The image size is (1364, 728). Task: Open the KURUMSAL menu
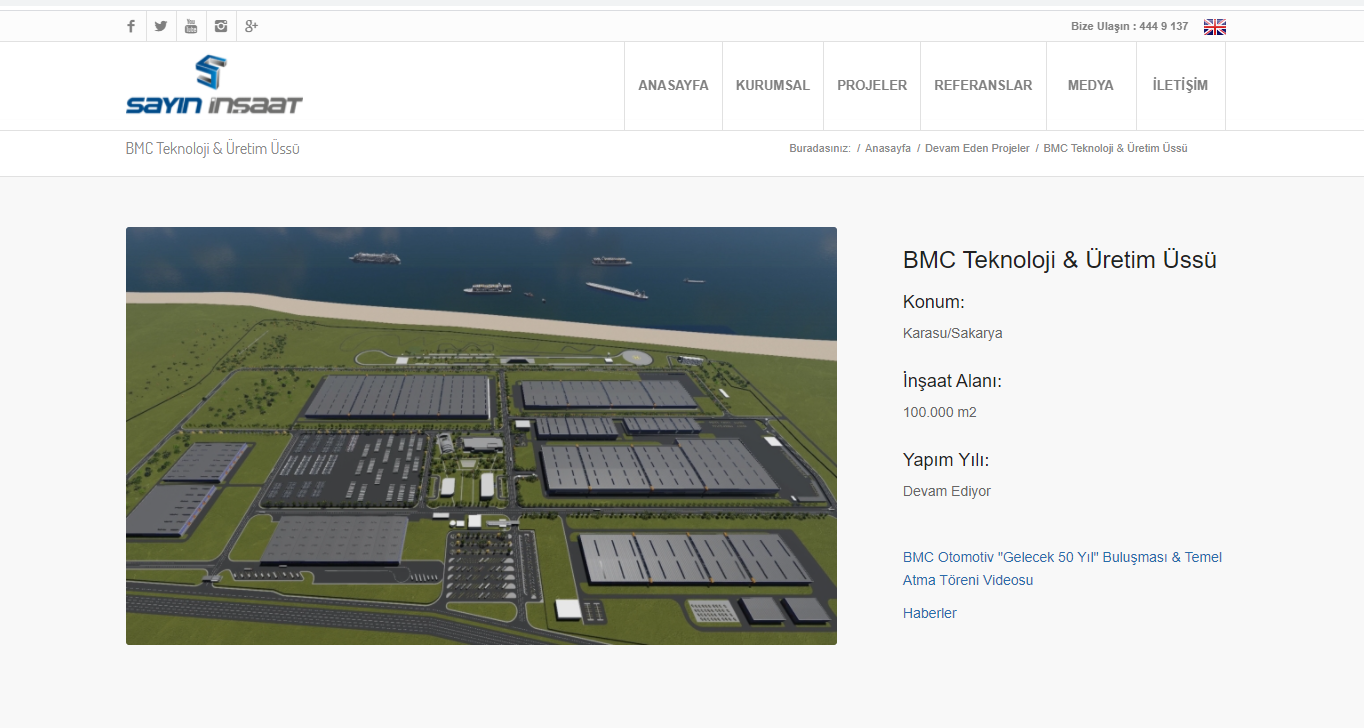(x=772, y=86)
